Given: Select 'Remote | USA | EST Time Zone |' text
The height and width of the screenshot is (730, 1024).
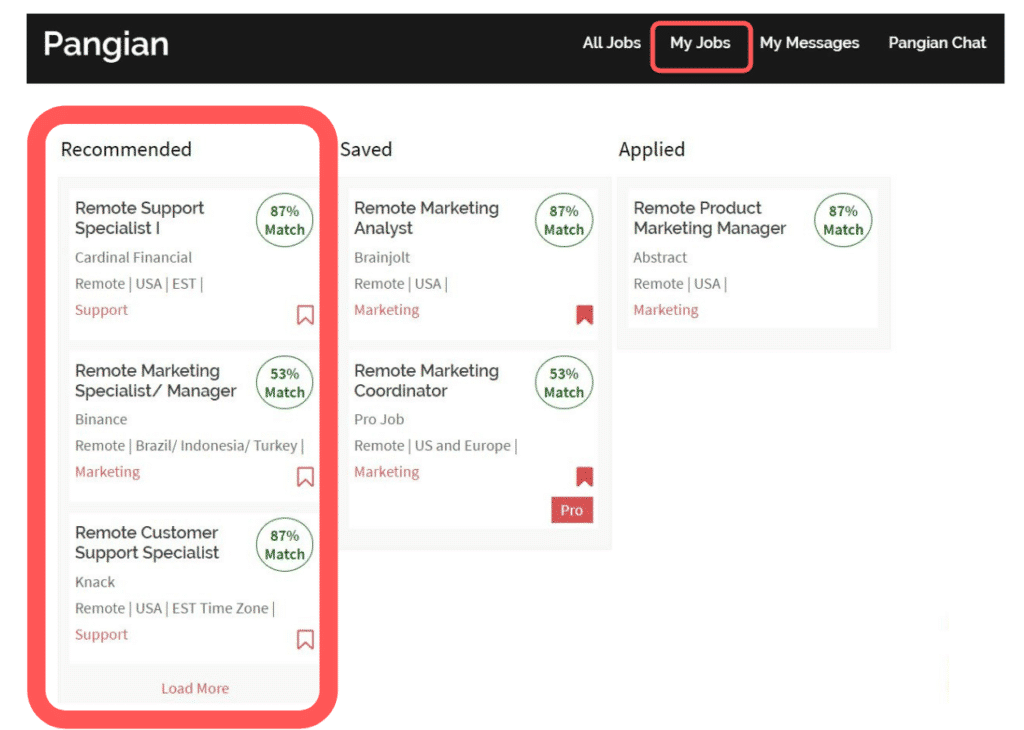Looking at the screenshot, I should [x=175, y=609].
